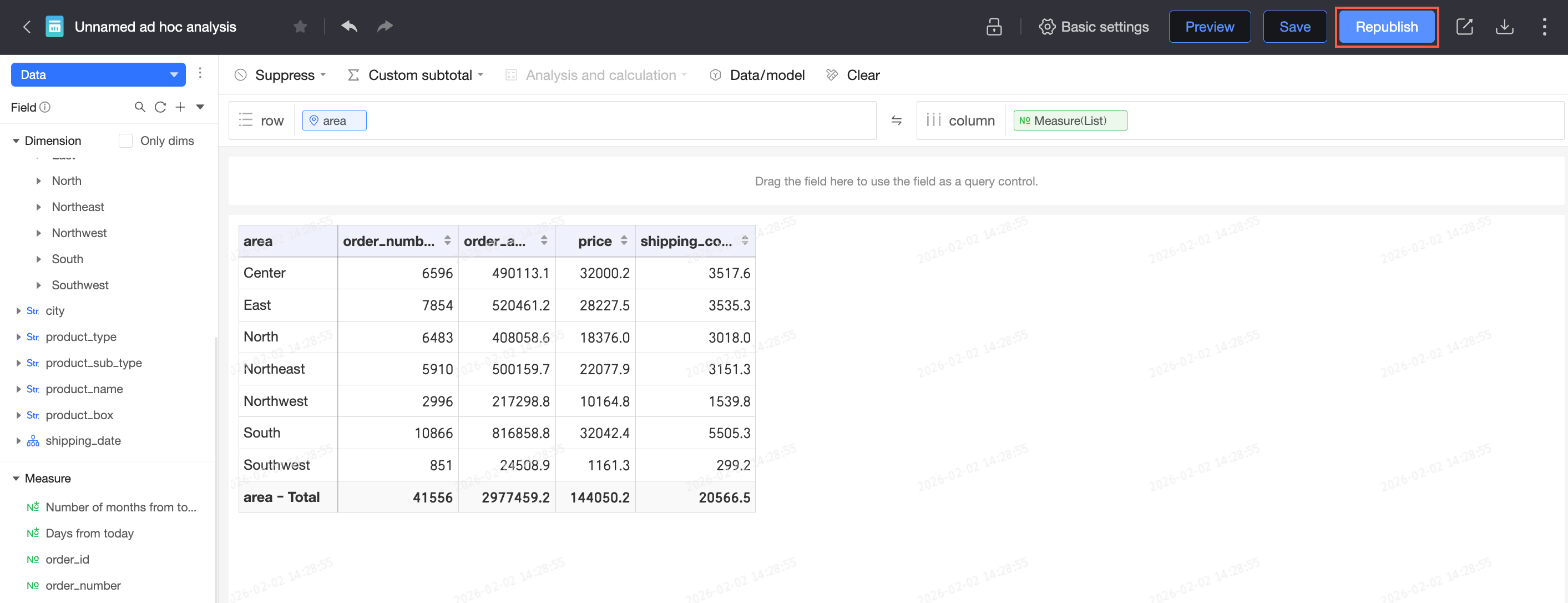Viewport: 1568px width, 603px height.
Task: Expand the South tree item
Action: point(38,259)
